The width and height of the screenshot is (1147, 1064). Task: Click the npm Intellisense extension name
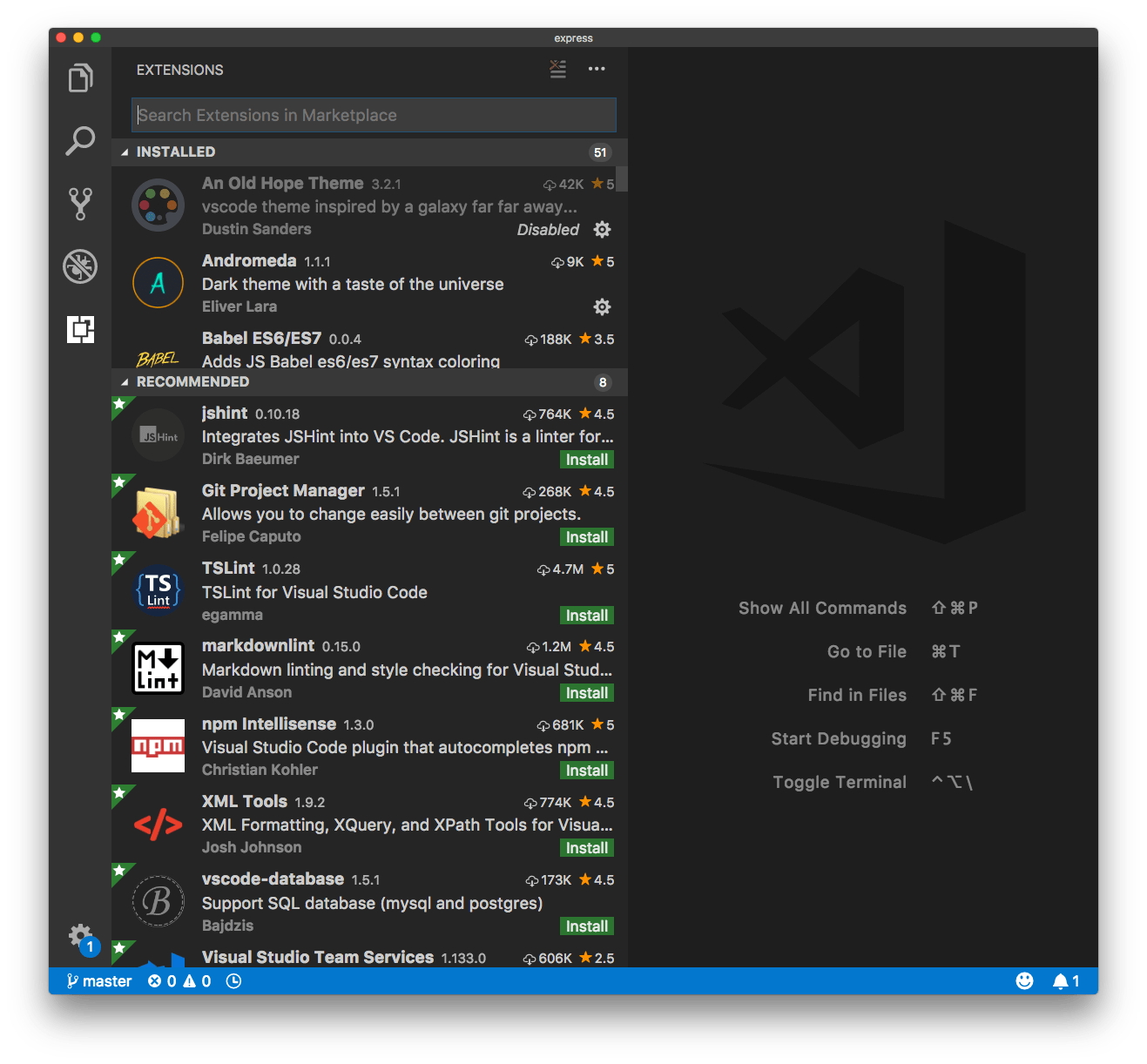point(269,724)
